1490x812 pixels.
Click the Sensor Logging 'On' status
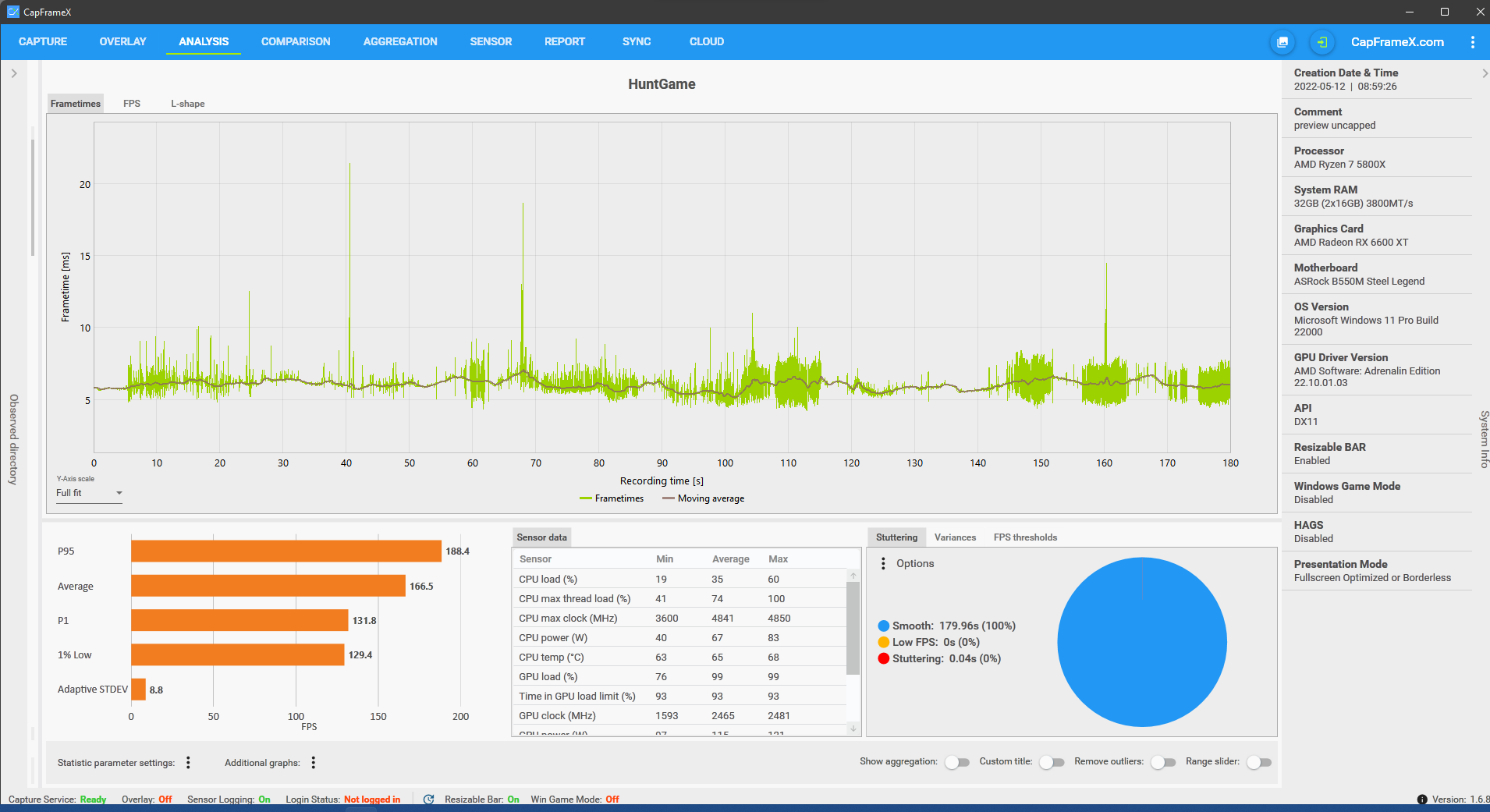point(264,800)
